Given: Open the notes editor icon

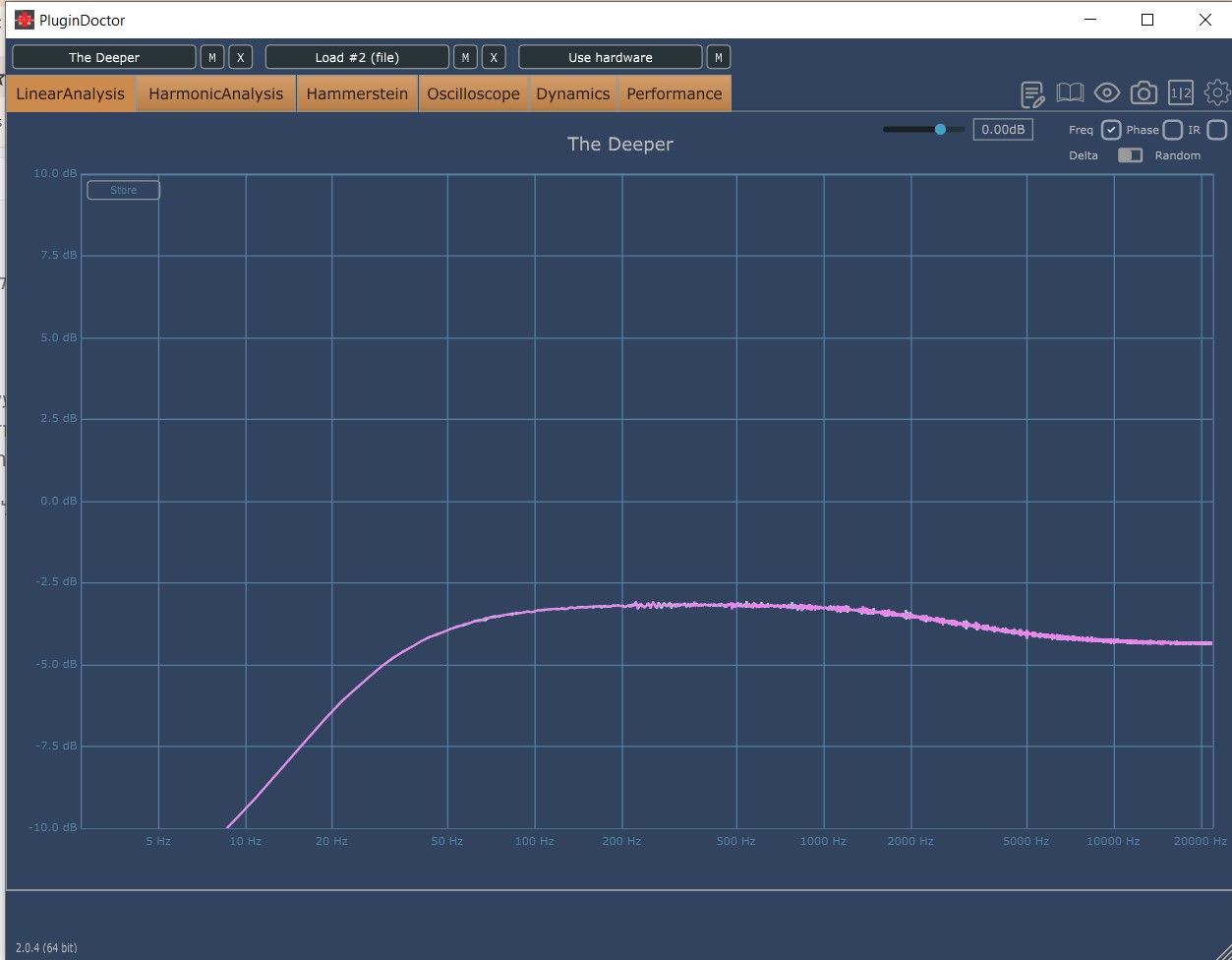Looking at the screenshot, I should coord(1032,94).
